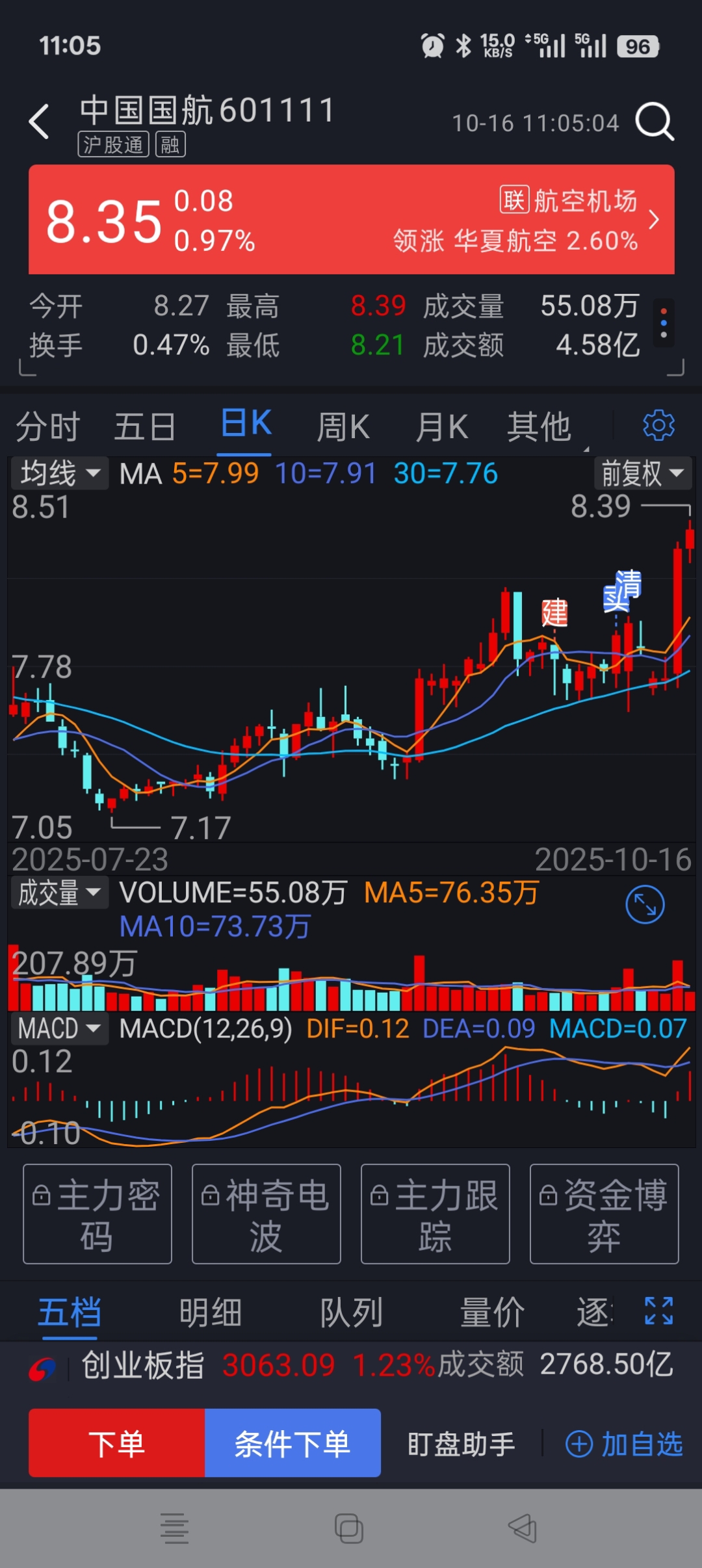Screen dimensions: 702x1568
Task: Tap Android home navigation icon
Action: (349, 1528)
